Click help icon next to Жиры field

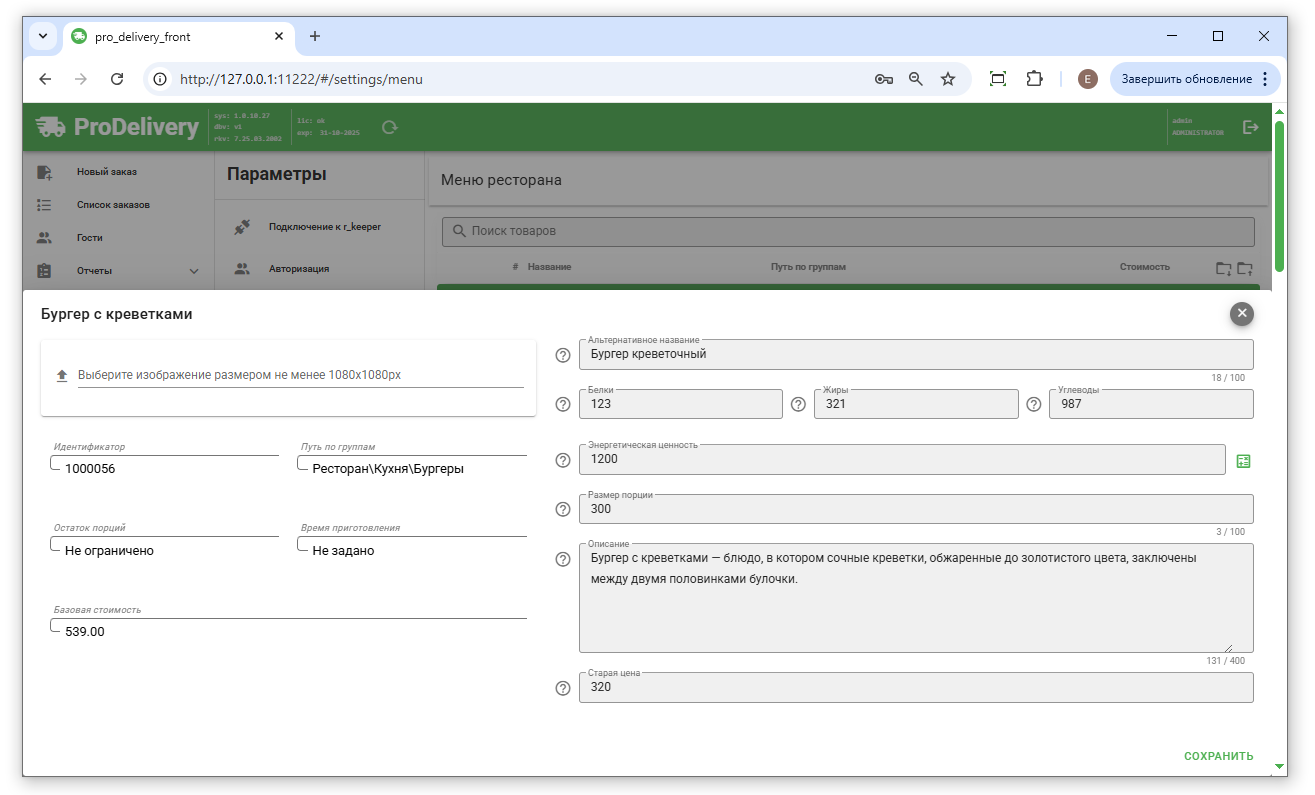(x=798, y=405)
